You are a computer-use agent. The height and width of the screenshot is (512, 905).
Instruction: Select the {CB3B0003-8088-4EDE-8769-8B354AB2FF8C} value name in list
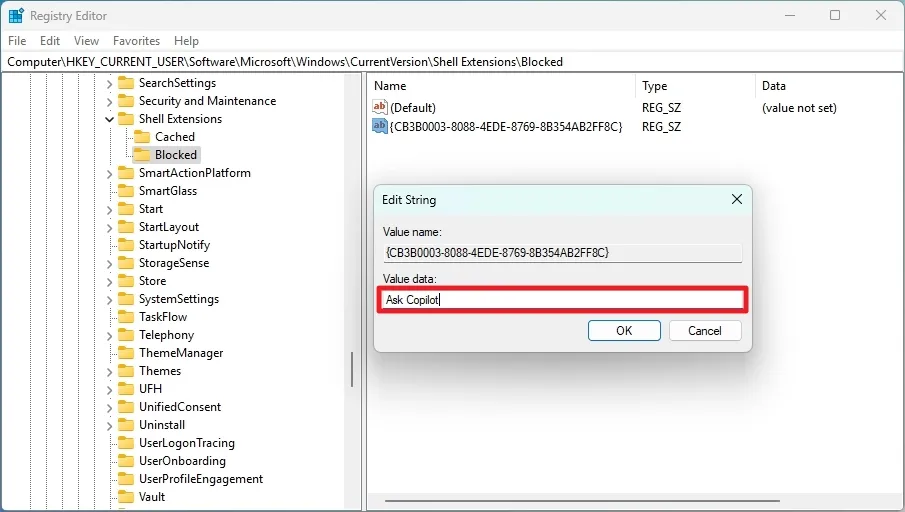coord(506,126)
